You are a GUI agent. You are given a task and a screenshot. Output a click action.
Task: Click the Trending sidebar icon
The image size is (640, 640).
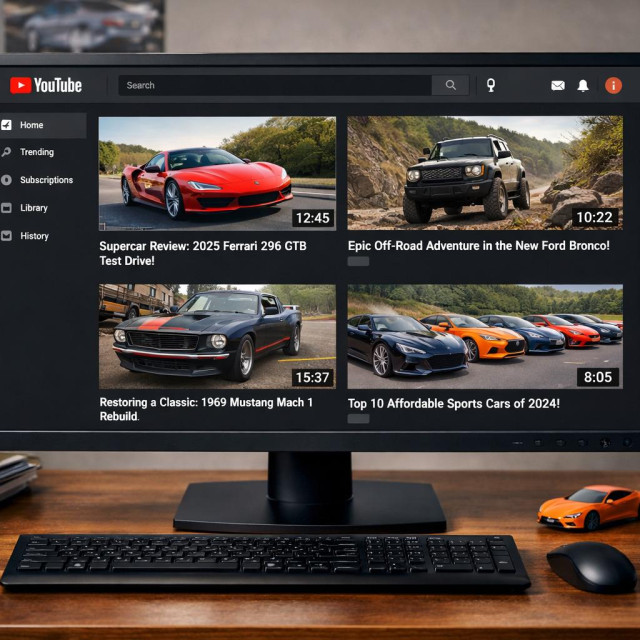click(6, 152)
